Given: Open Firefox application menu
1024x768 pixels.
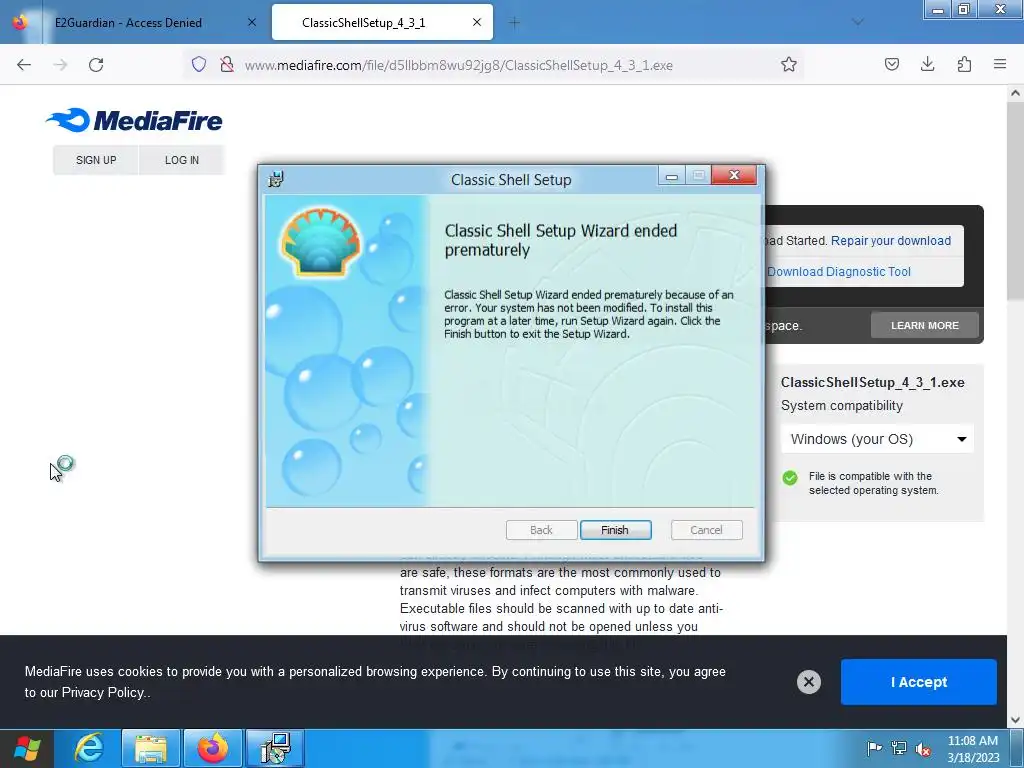Looking at the screenshot, I should [x=1000, y=64].
